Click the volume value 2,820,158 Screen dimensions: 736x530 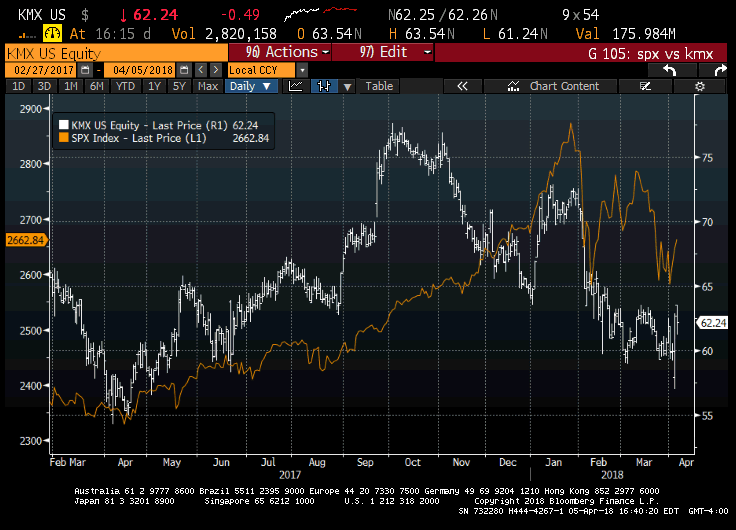point(241,34)
